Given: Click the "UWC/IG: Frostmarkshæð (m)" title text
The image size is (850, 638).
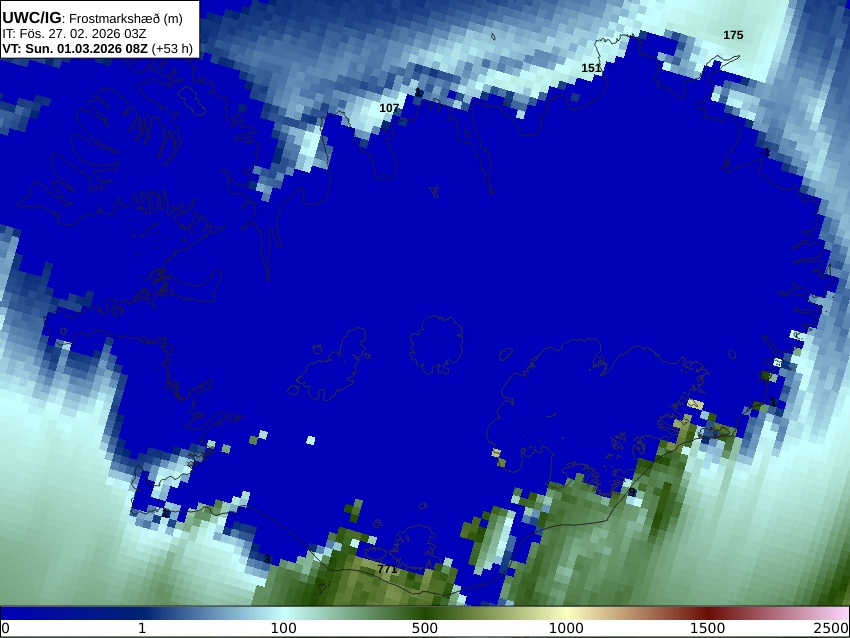Looking at the screenshot, I should 92,18.
